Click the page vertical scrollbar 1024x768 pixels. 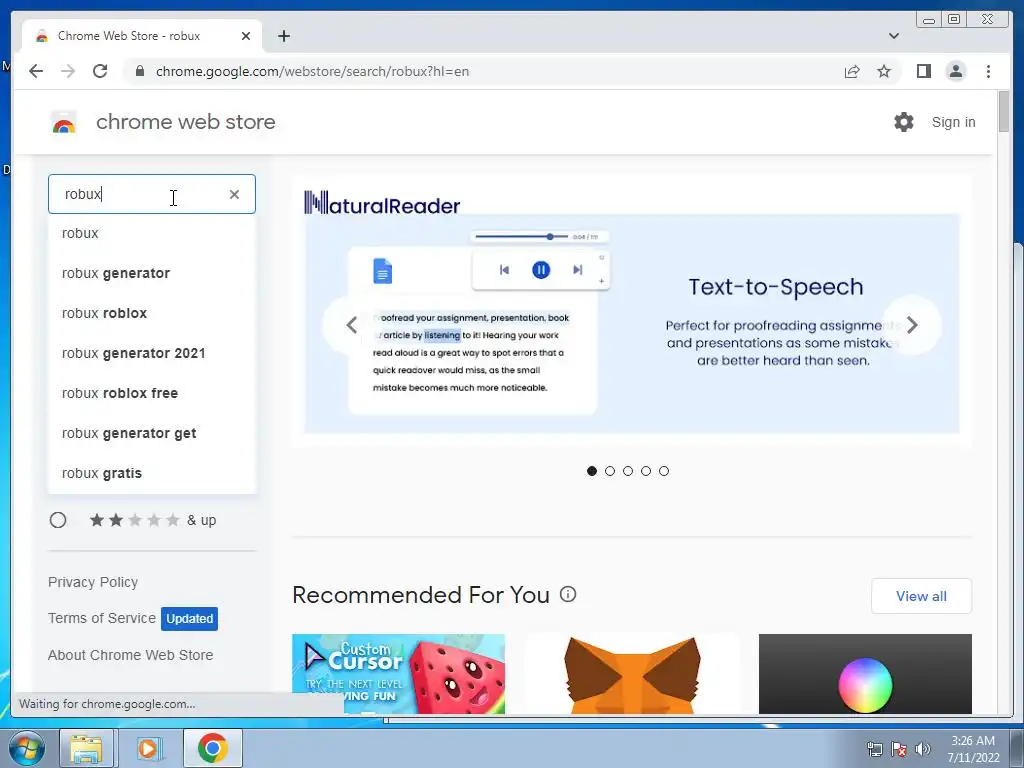1004,111
